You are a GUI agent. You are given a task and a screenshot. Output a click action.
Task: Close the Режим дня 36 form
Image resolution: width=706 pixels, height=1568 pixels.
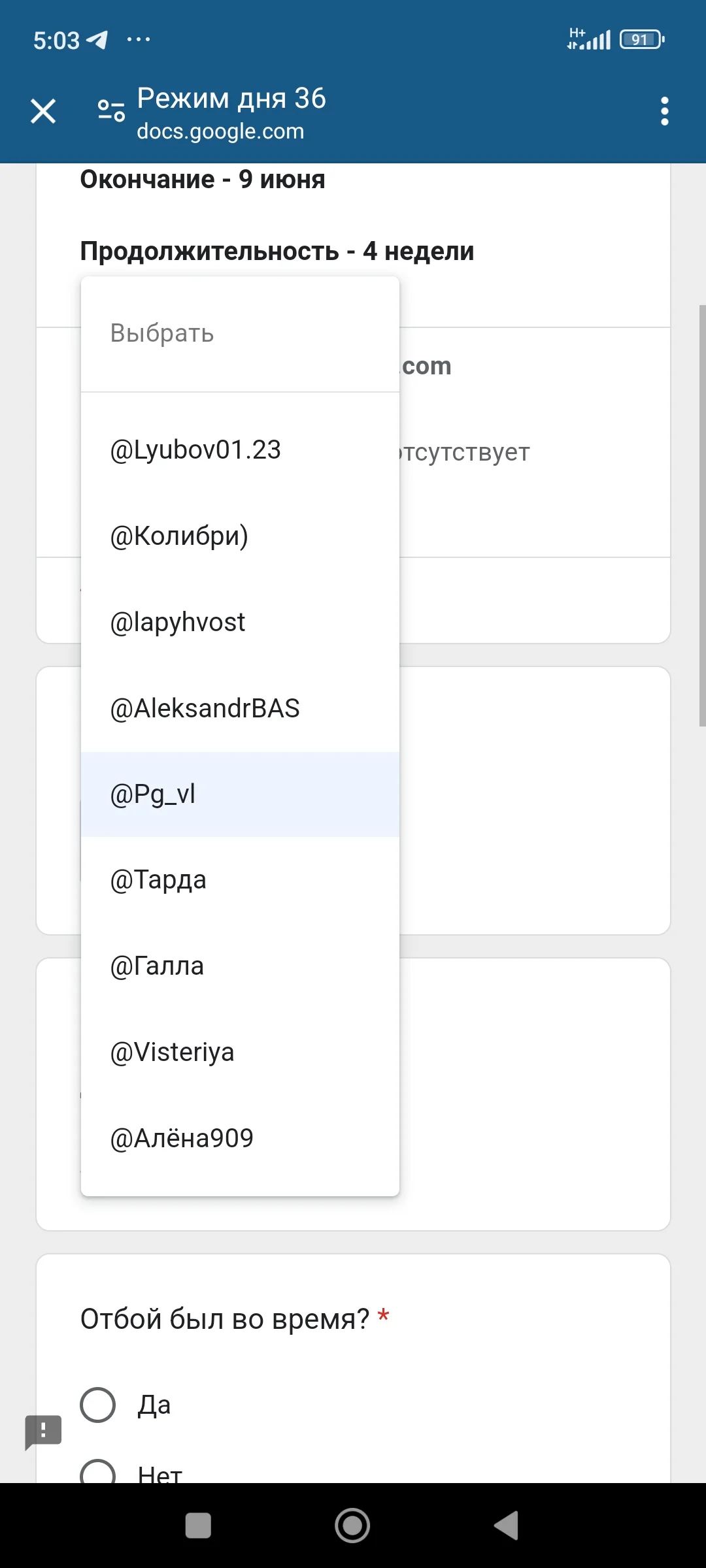pyautogui.click(x=43, y=112)
